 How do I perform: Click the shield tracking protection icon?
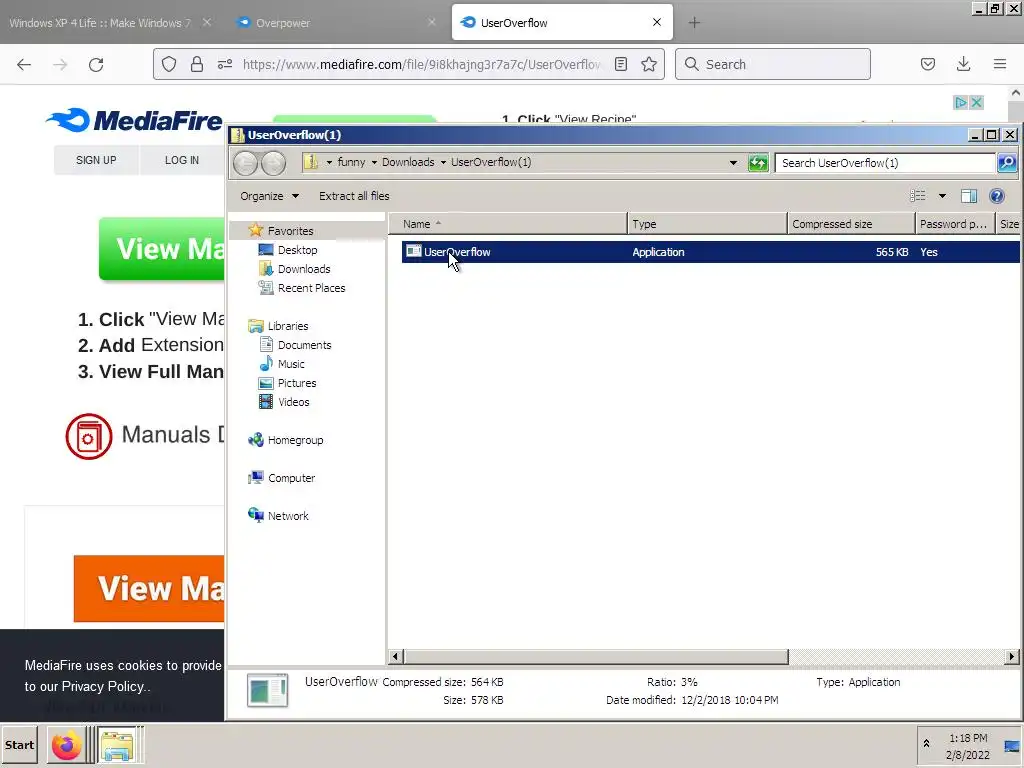click(x=169, y=64)
